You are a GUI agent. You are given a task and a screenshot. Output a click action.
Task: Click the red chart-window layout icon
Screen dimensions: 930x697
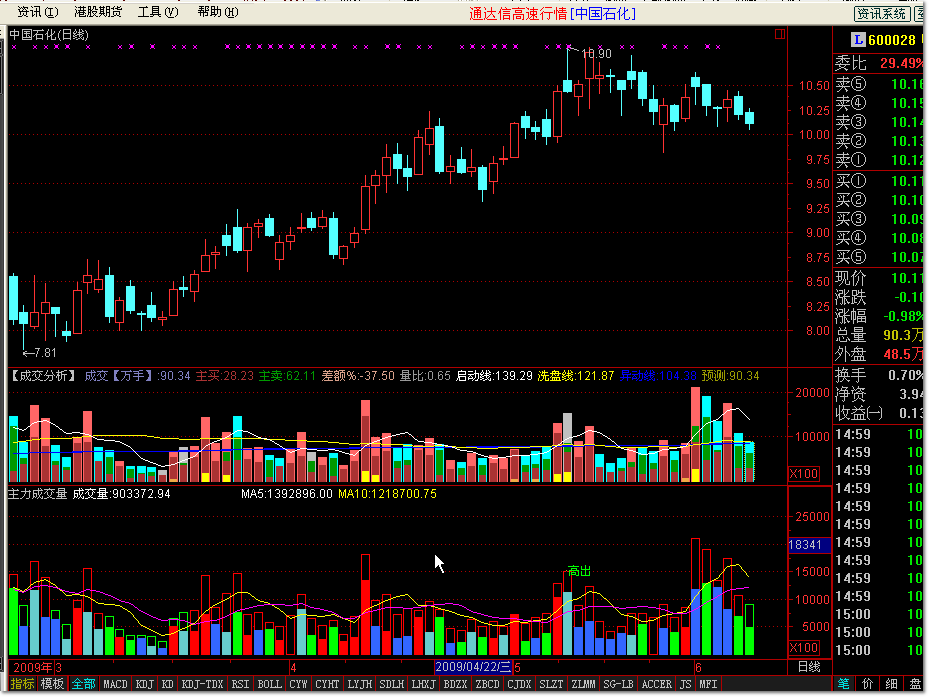click(x=780, y=34)
